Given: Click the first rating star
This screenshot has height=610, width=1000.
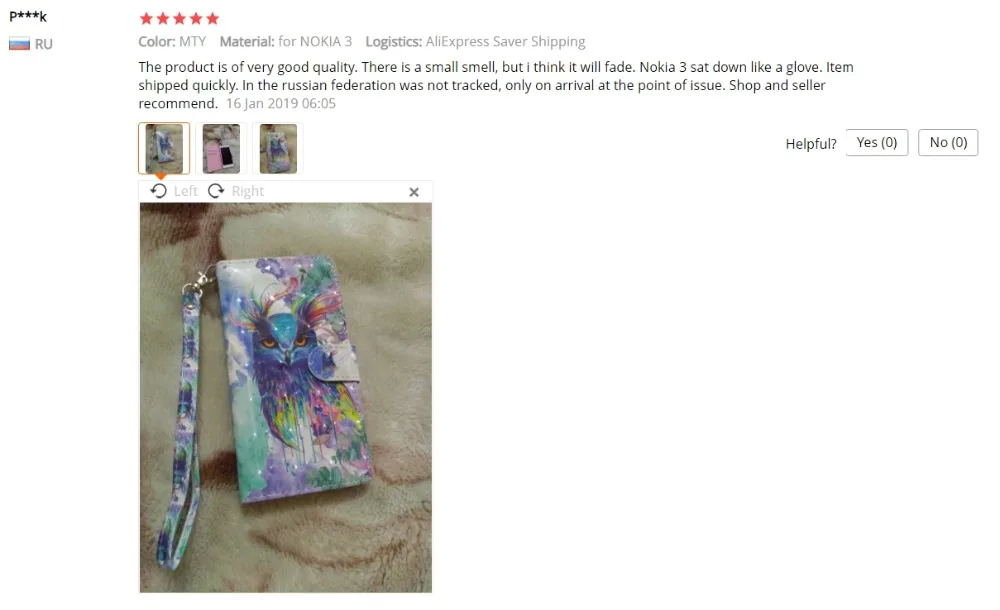Looking at the screenshot, I should click(146, 19).
